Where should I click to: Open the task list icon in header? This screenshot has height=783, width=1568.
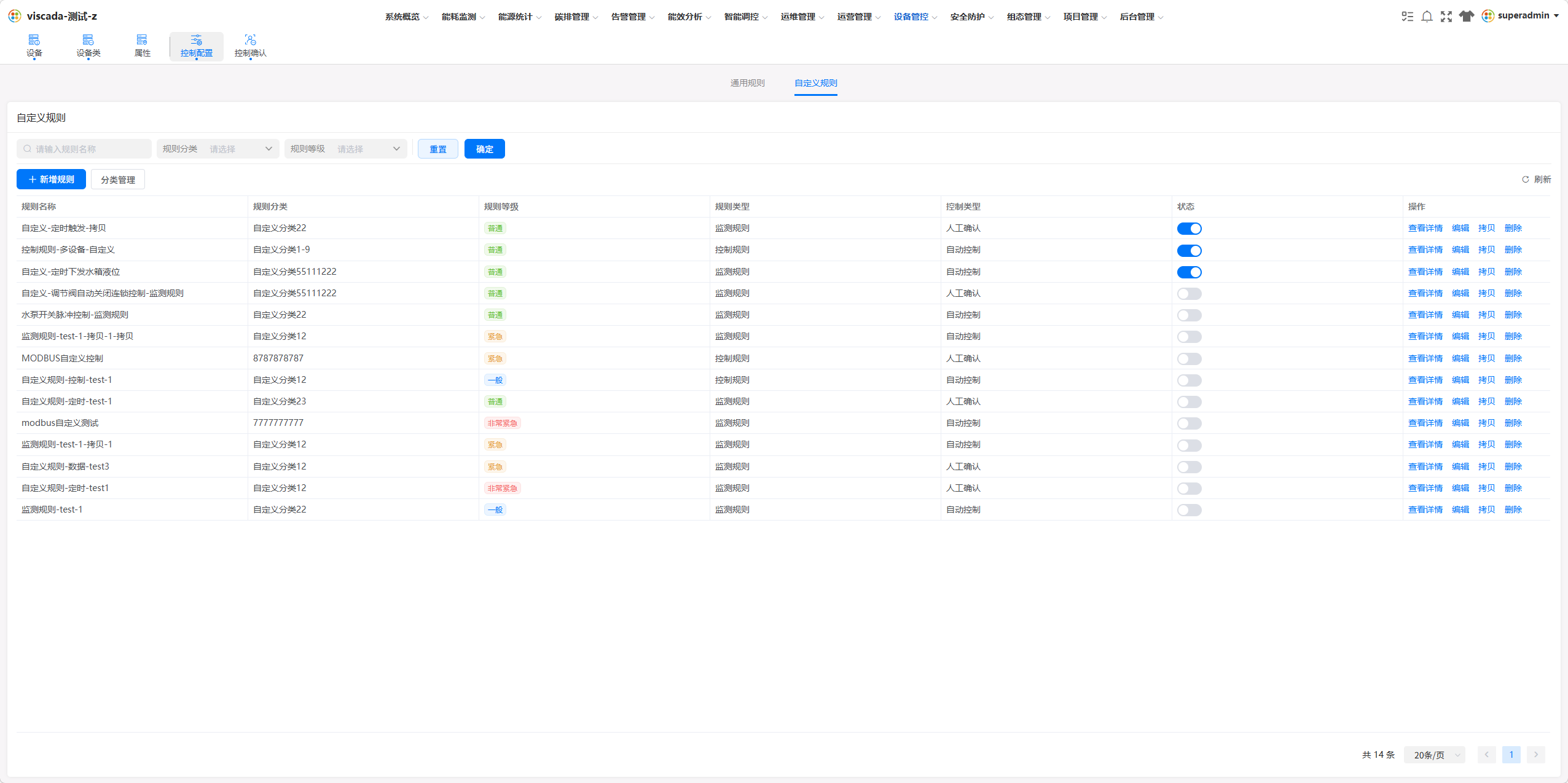pyautogui.click(x=1407, y=17)
